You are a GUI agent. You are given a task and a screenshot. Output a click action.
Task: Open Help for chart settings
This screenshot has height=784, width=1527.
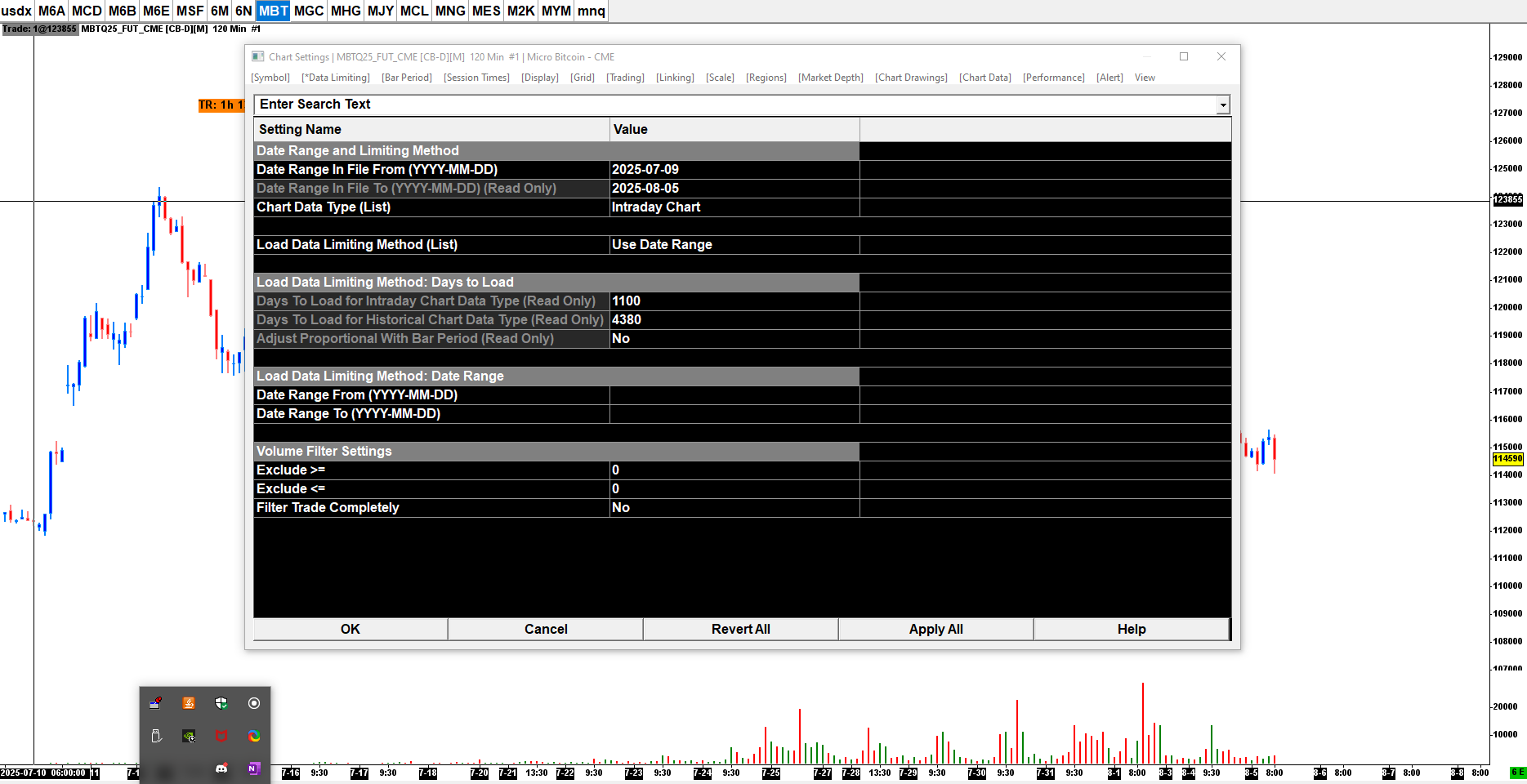(1132, 629)
